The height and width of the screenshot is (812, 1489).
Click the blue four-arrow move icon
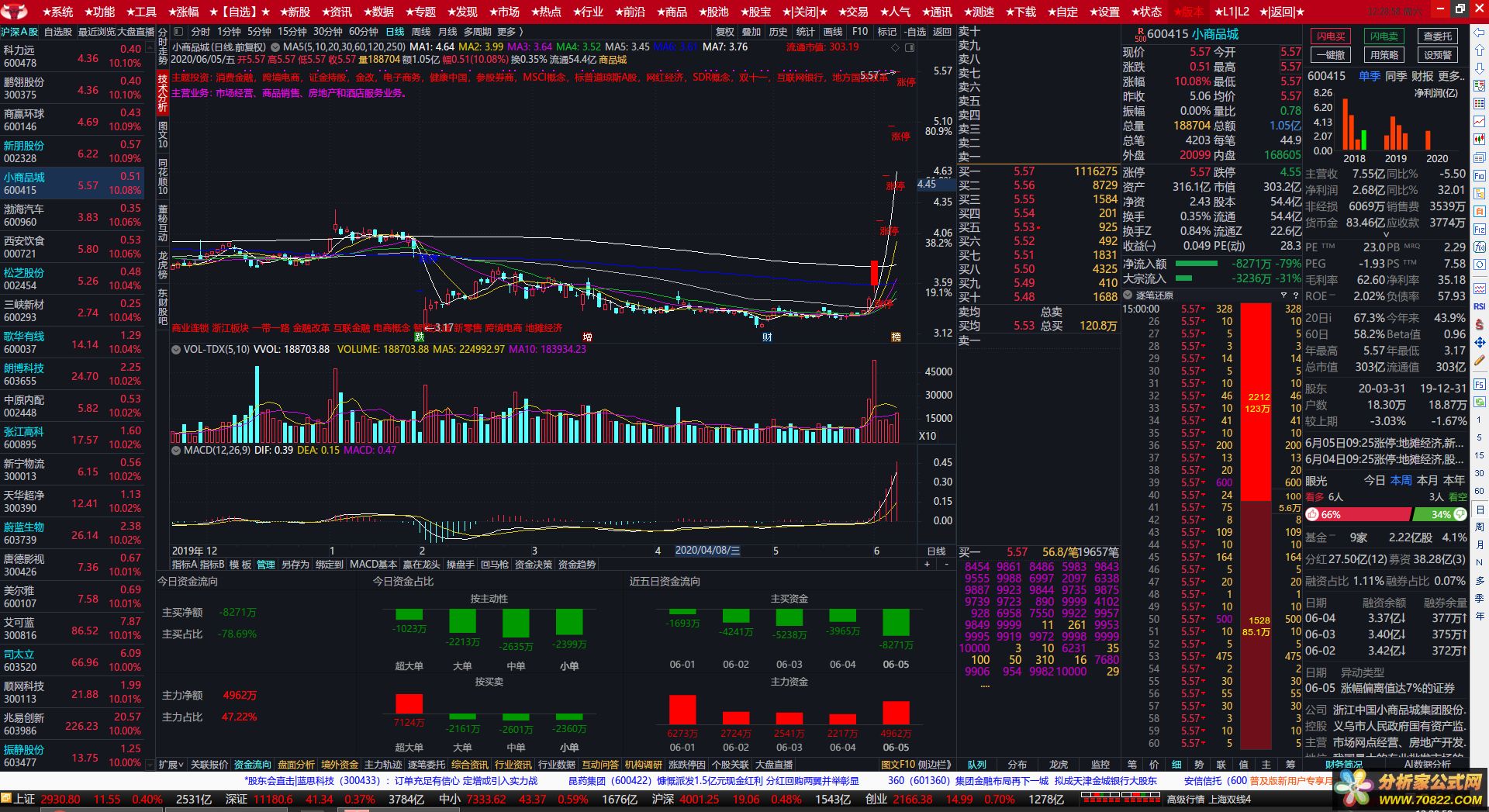(x=1480, y=342)
